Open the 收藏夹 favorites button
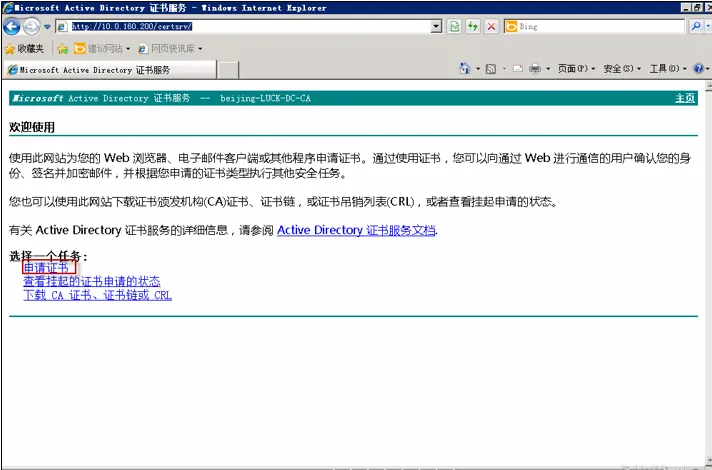This screenshot has width=712, height=470. [25, 49]
